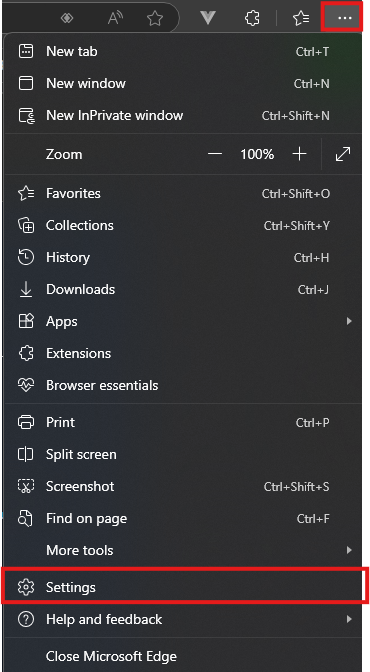Open the Extensions puzzle icon in toolbar
Screen dimensions: 370x672
[x=252, y=18]
